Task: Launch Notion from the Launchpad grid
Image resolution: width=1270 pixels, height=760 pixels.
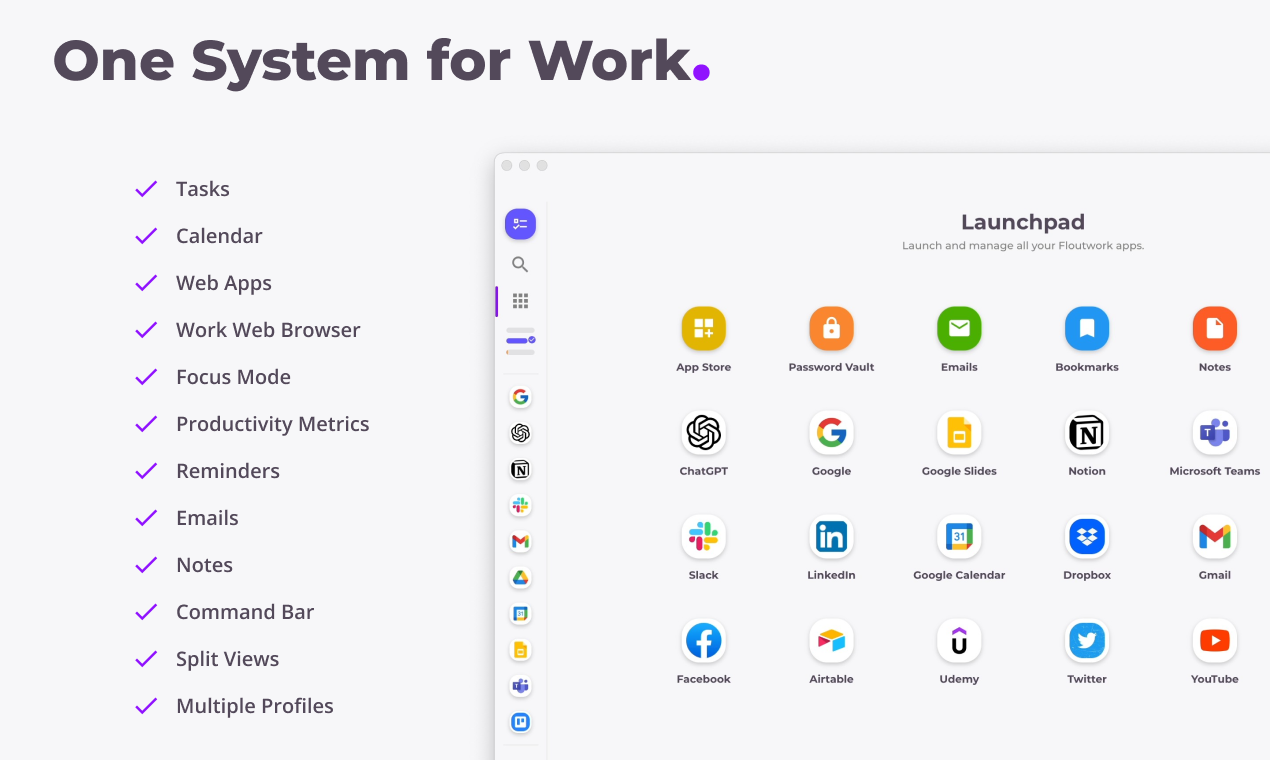Action: 1087,433
